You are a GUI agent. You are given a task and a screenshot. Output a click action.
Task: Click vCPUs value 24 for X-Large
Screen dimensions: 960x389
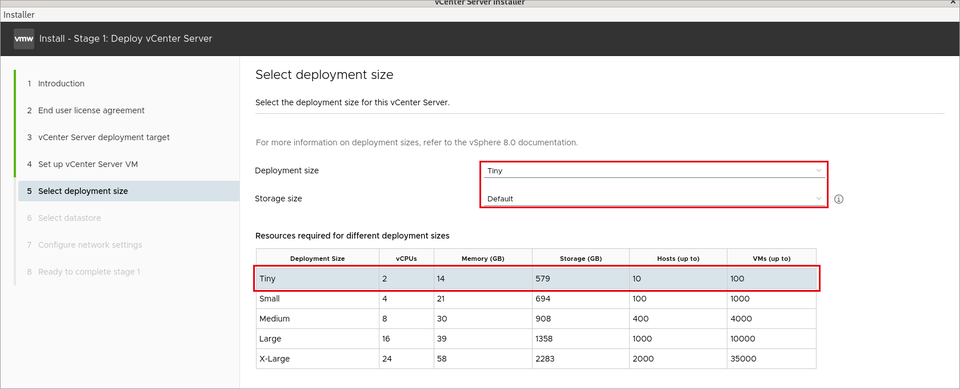tap(387, 359)
